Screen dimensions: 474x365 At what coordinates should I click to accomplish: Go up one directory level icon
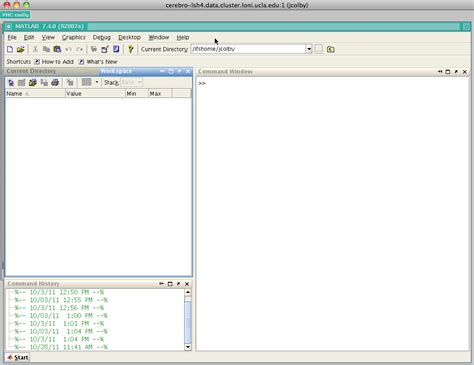coord(331,49)
